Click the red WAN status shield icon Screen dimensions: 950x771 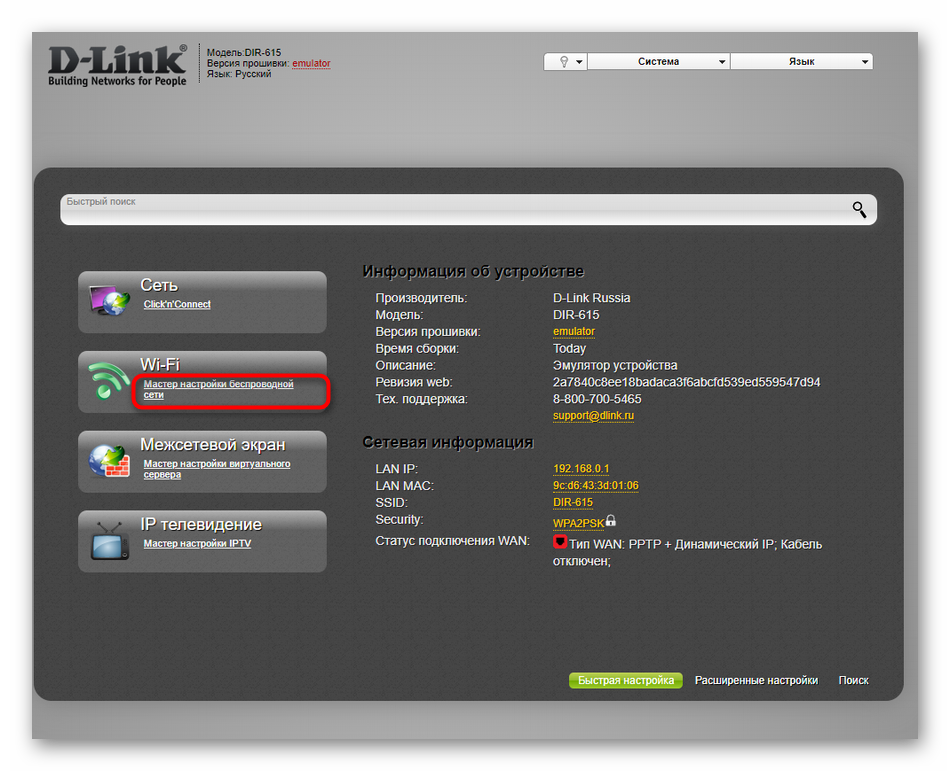[x=560, y=543]
